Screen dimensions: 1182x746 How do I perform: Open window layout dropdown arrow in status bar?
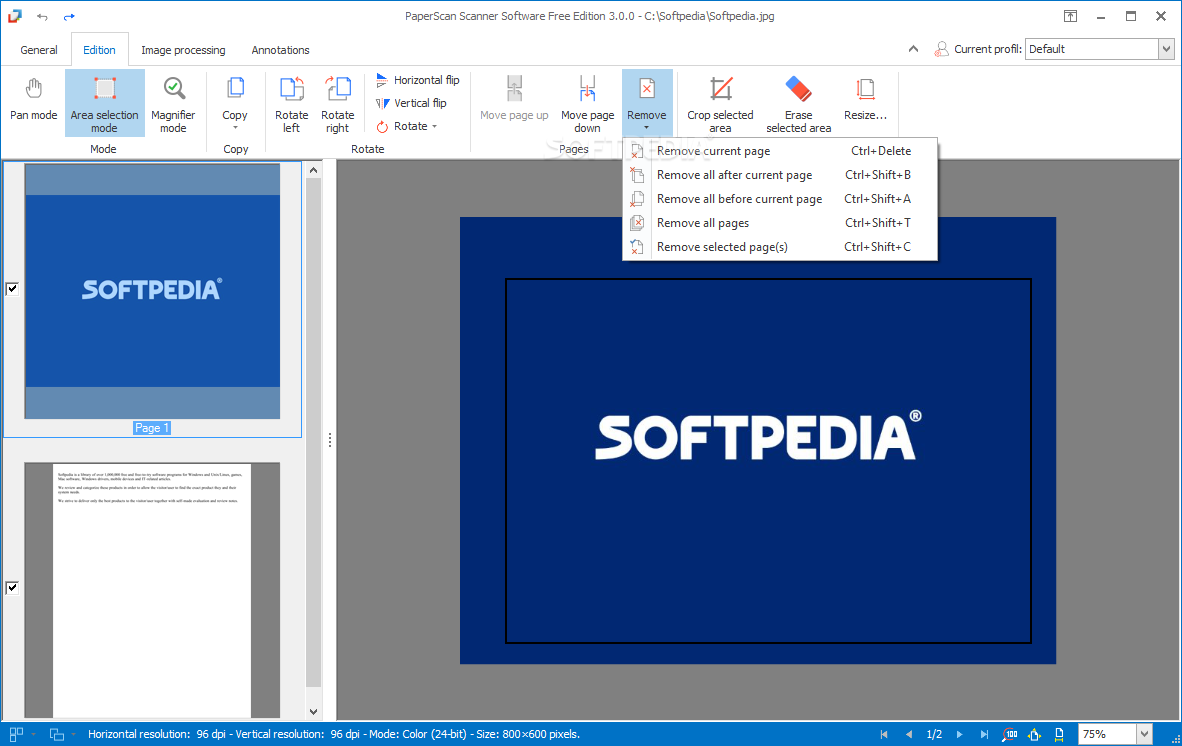click(x=73, y=734)
